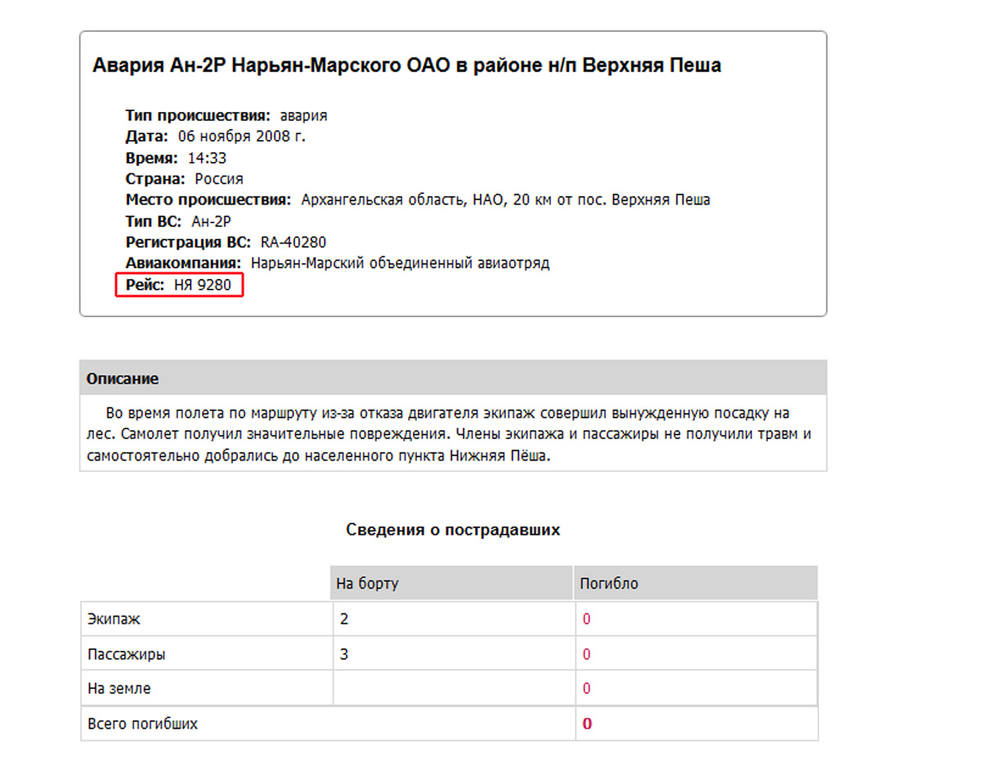Select the 'Дата:' field label
Image resolution: width=981 pixels, height=768 pixels.
click(x=146, y=136)
